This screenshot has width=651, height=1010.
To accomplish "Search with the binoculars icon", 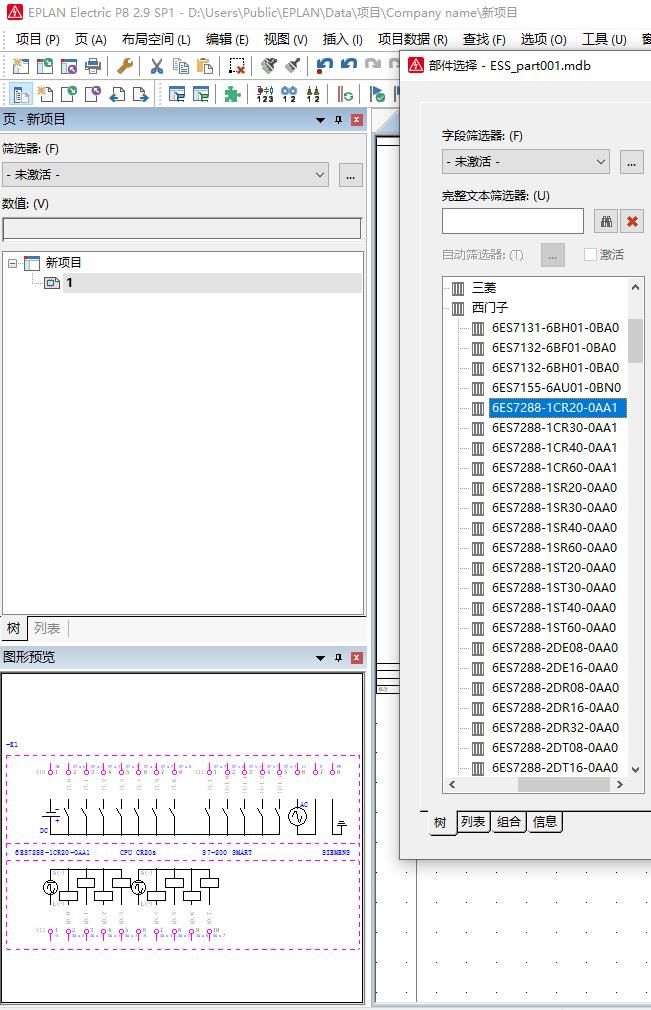I will (x=606, y=222).
